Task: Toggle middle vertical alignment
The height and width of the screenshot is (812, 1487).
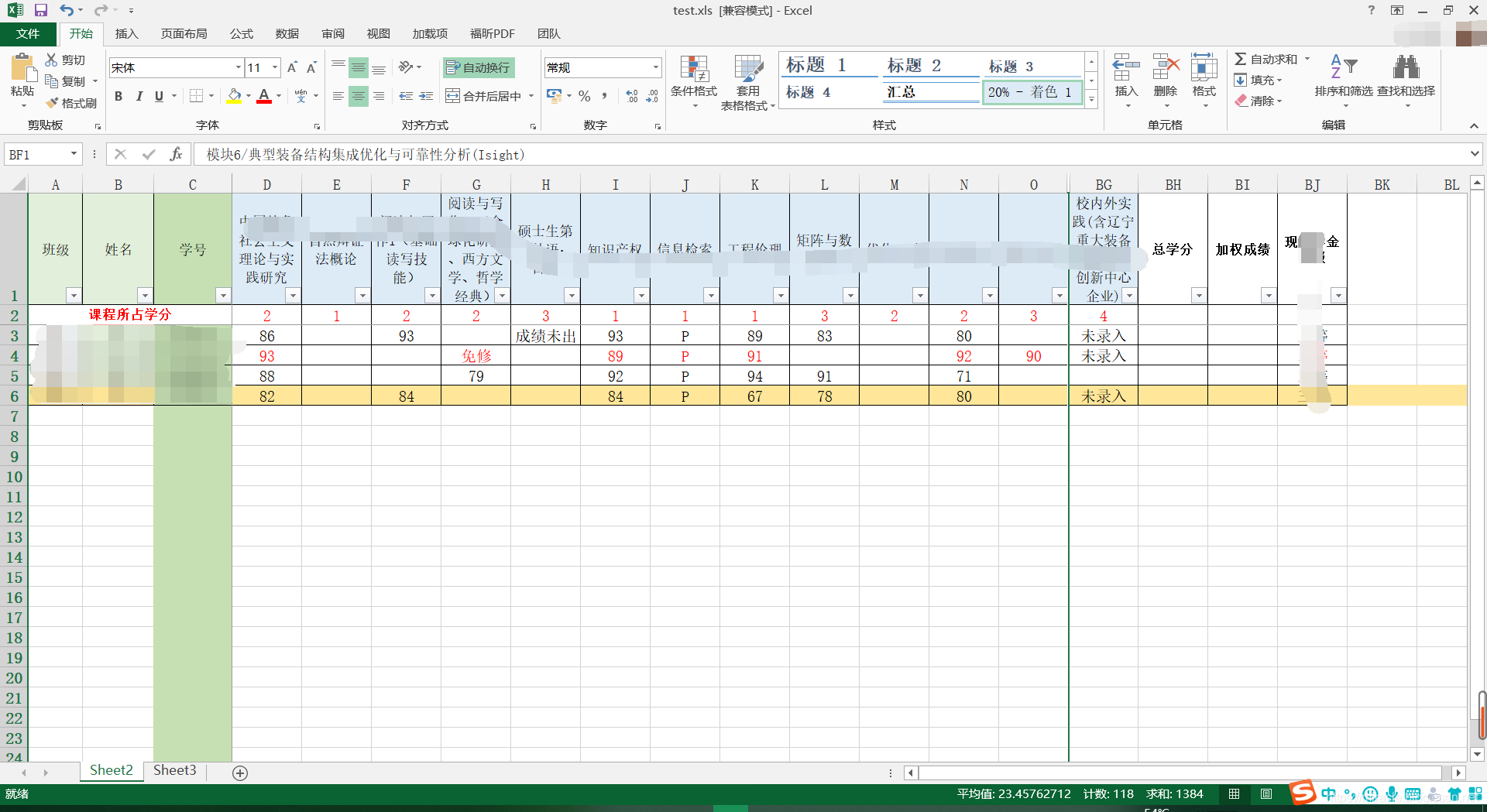Action: (x=358, y=68)
